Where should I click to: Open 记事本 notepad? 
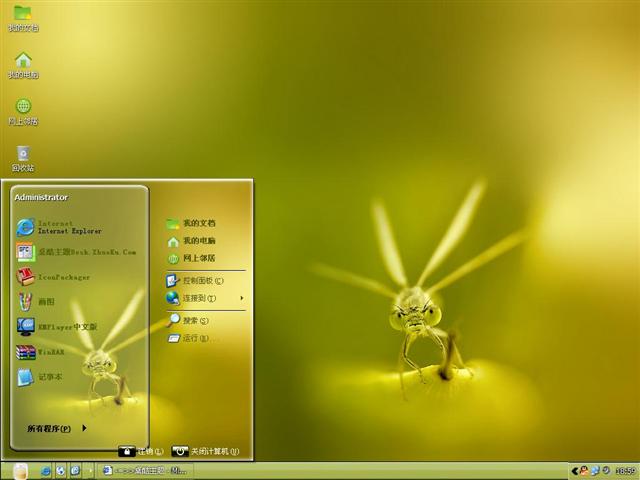(x=39, y=377)
